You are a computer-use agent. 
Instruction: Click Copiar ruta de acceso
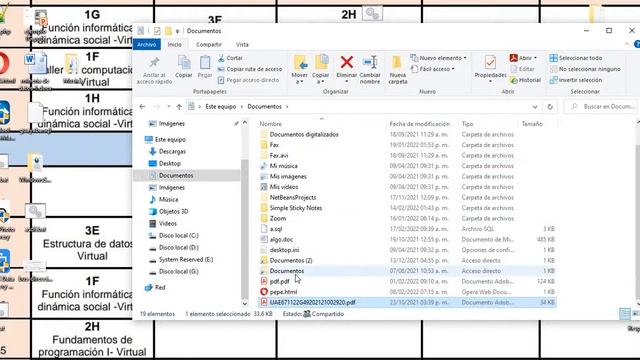point(250,69)
